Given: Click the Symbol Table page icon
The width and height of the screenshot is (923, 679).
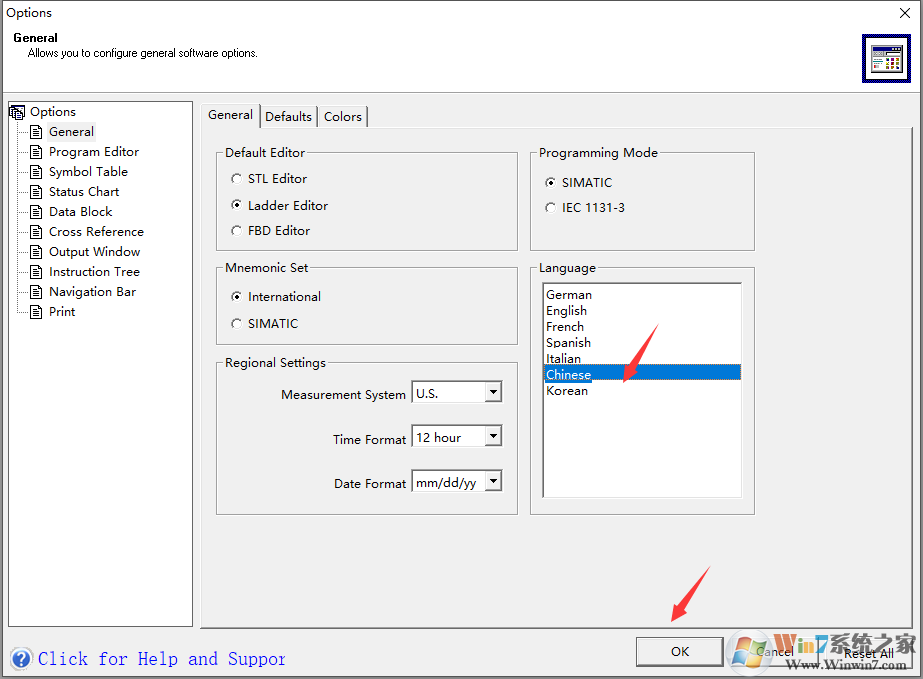Looking at the screenshot, I should [x=36, y=172].
